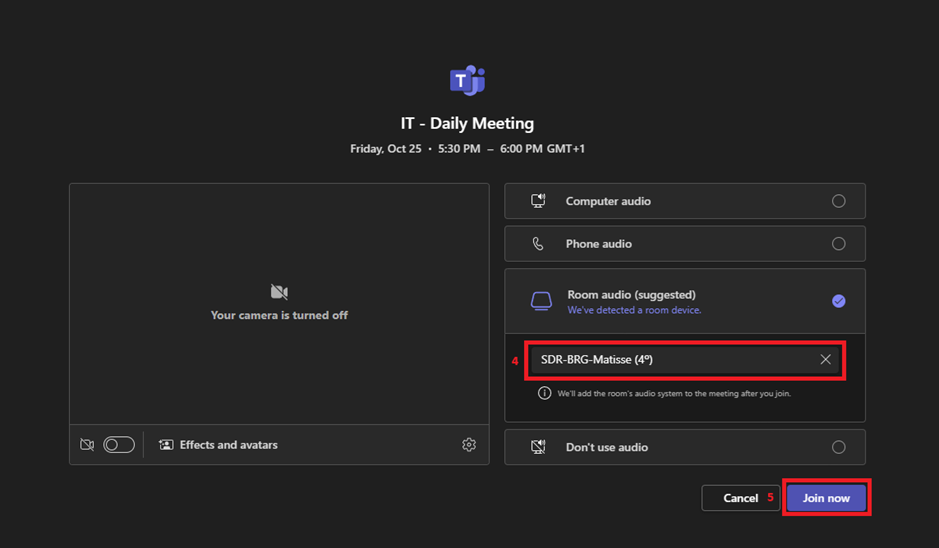Open device settings gear icon

[x=469, y=444]
